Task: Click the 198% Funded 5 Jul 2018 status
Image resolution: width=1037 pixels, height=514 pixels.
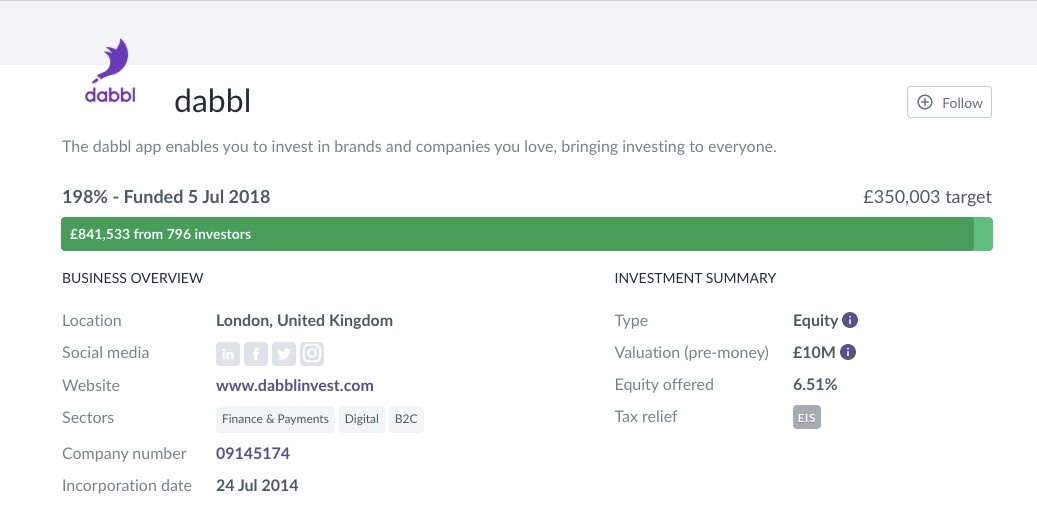Action: tap(166, 197)
